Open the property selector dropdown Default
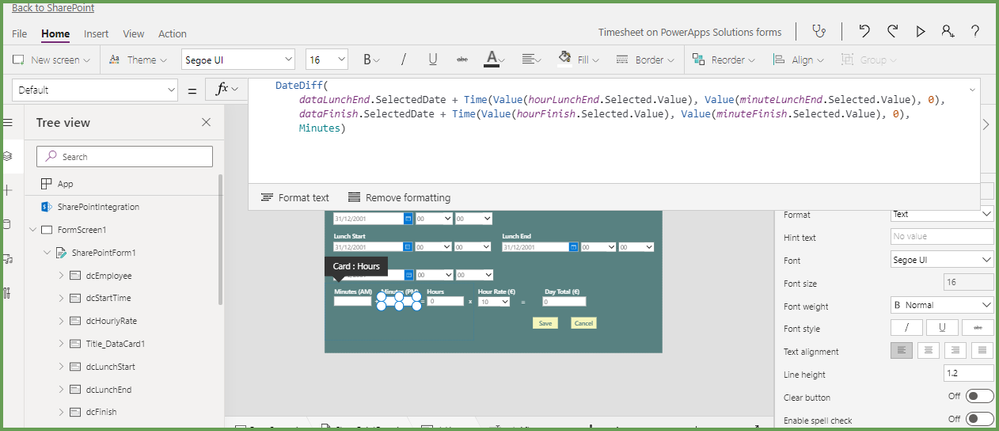This screenshot has width=999, height=431. 95,90
